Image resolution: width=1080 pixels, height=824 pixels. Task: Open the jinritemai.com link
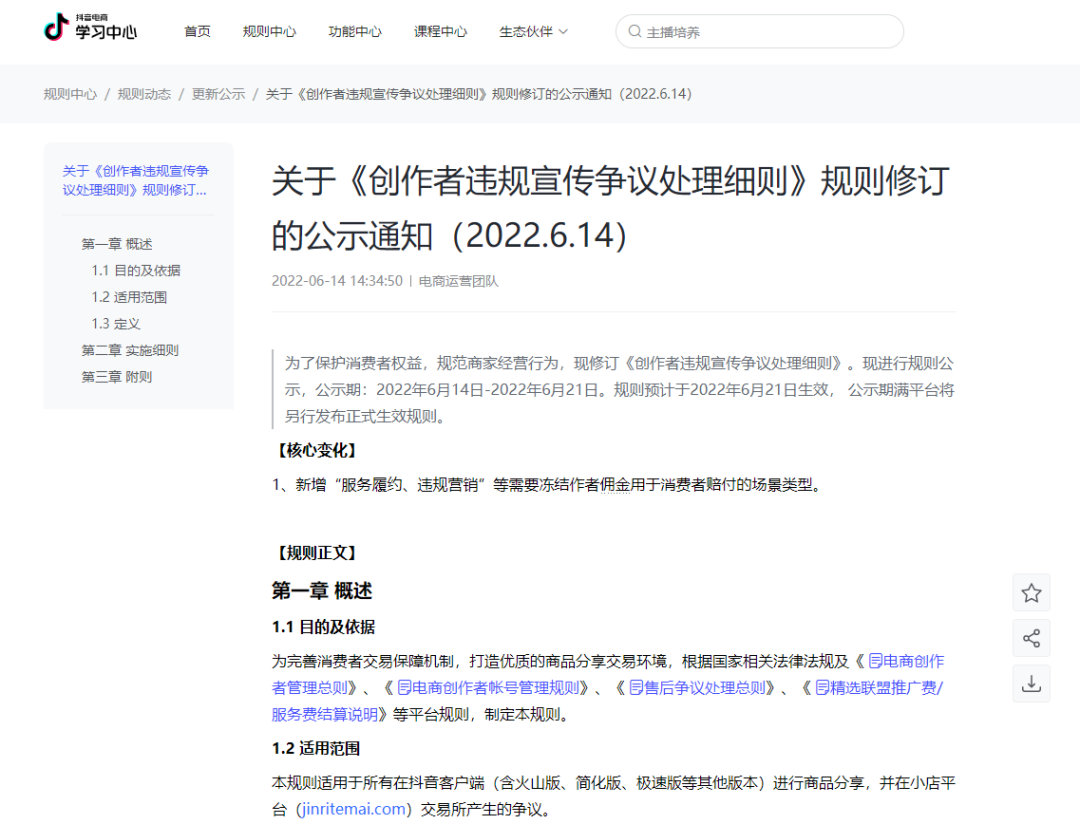point(354,809)
